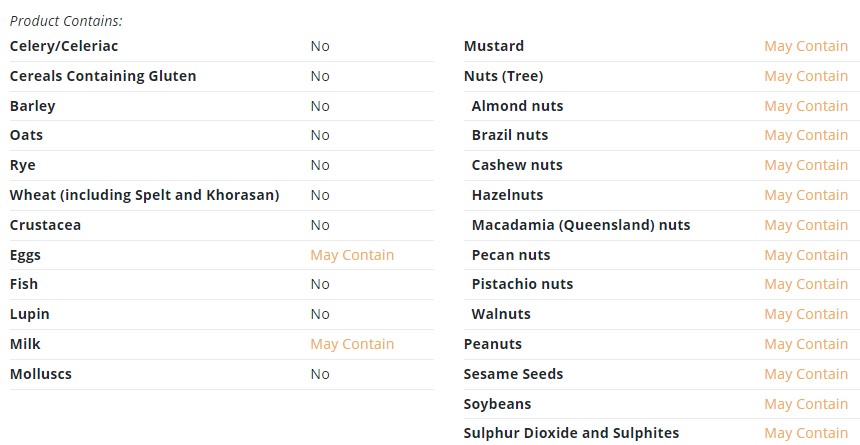Select Almond nuts entry

(x=517, y=106)
